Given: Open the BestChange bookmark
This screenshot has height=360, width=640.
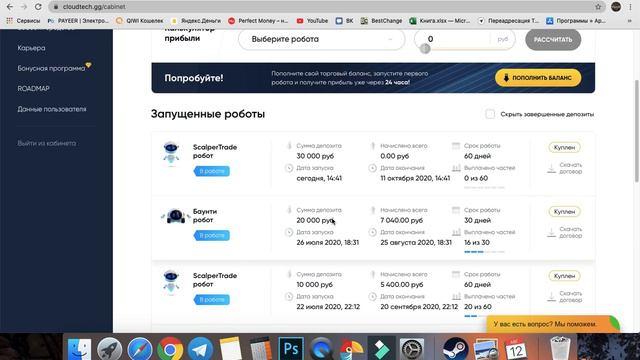Looking at the screenshot, I should click(381, 20).
